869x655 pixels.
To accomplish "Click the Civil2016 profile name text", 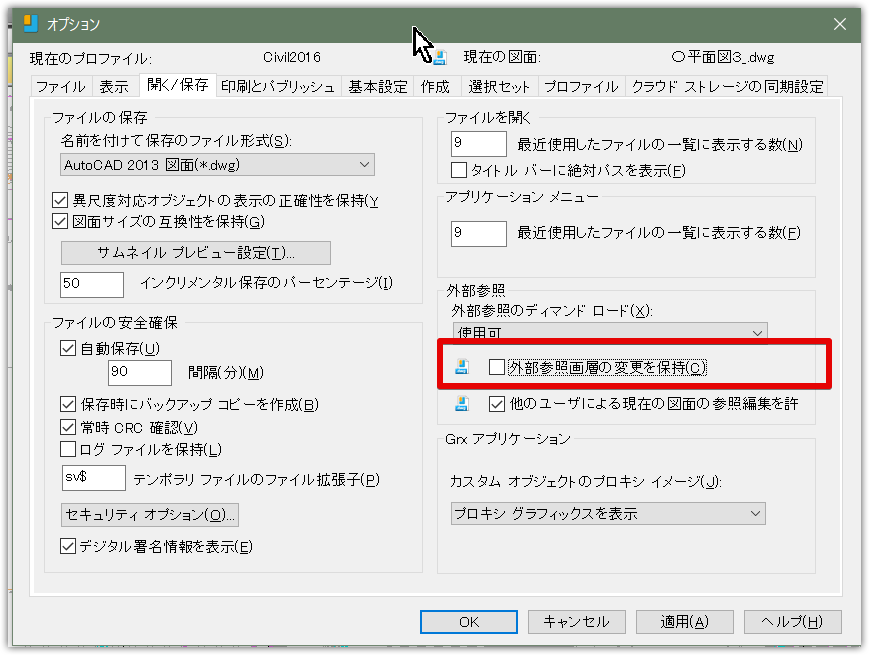I will coord(292,57).
